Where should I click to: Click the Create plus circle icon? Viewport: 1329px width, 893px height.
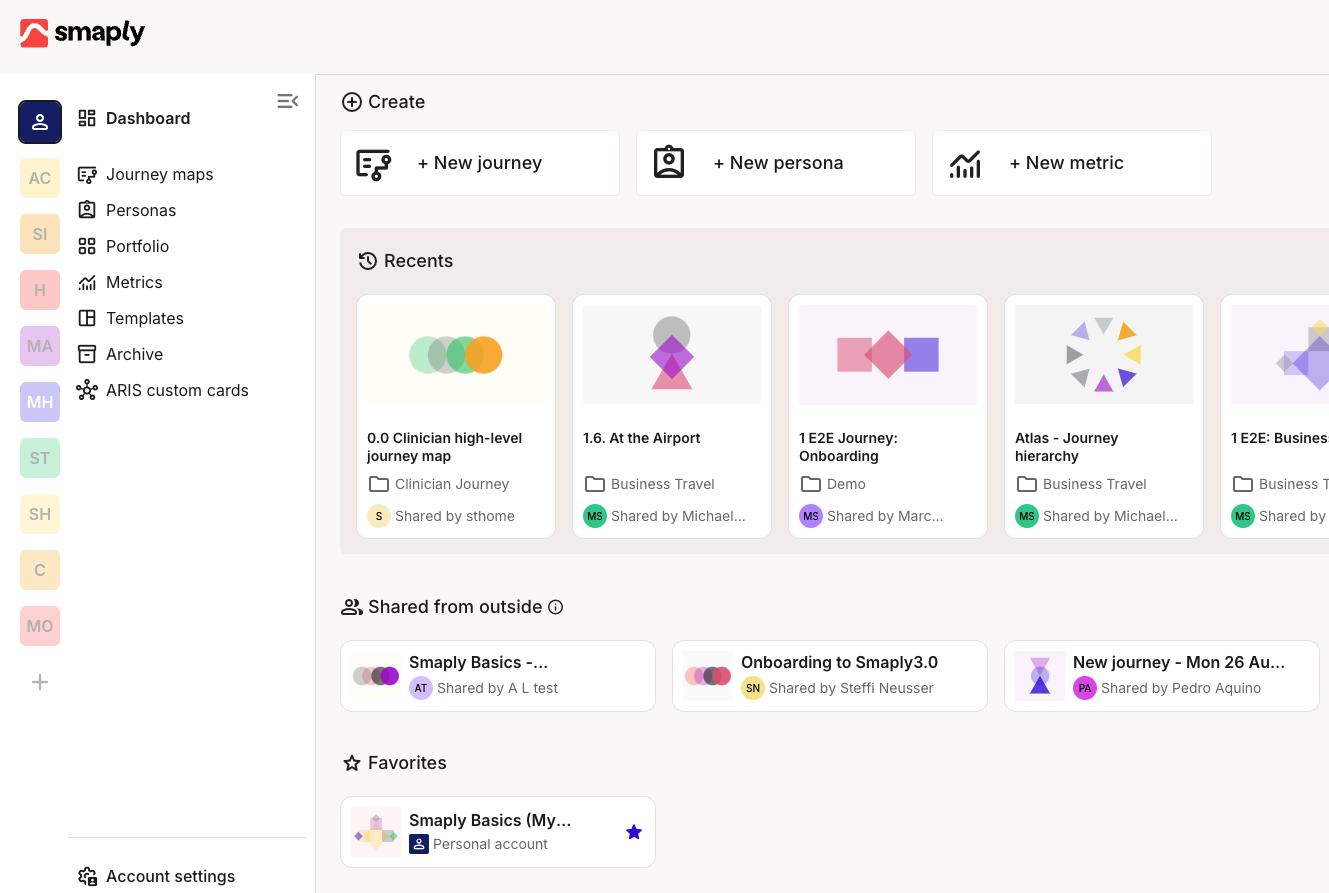pos(352,102)
